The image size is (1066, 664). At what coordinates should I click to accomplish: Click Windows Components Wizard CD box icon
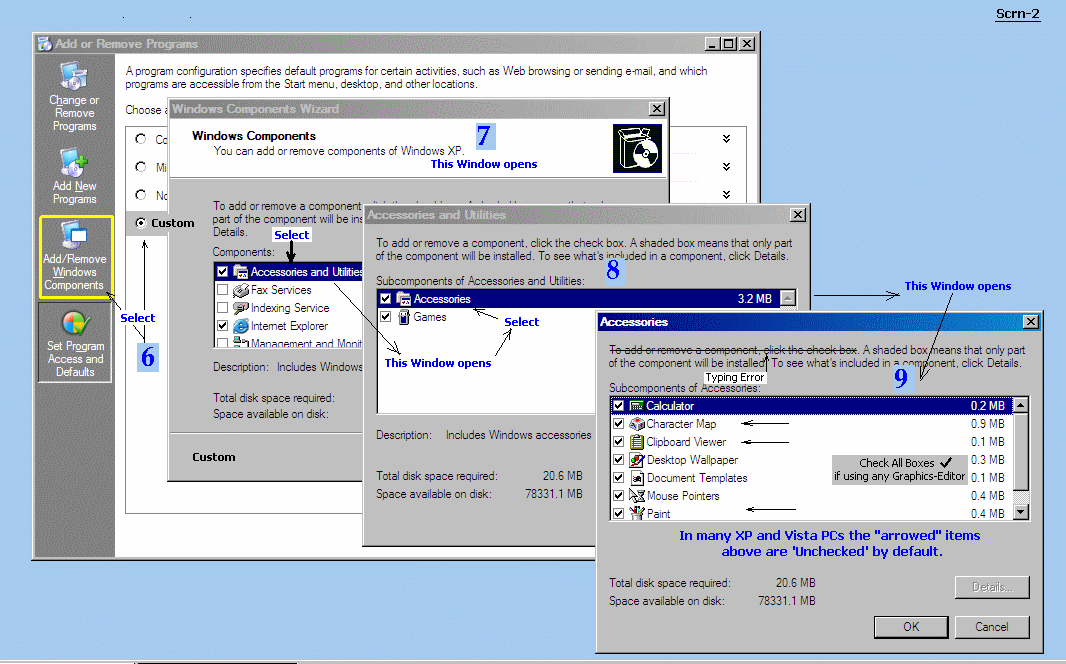click(637, 148)
